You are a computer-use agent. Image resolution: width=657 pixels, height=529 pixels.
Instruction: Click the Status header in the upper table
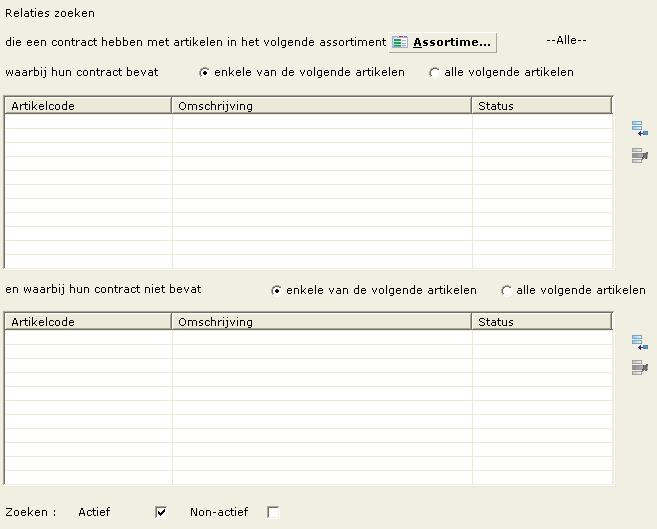click(542, 106)
